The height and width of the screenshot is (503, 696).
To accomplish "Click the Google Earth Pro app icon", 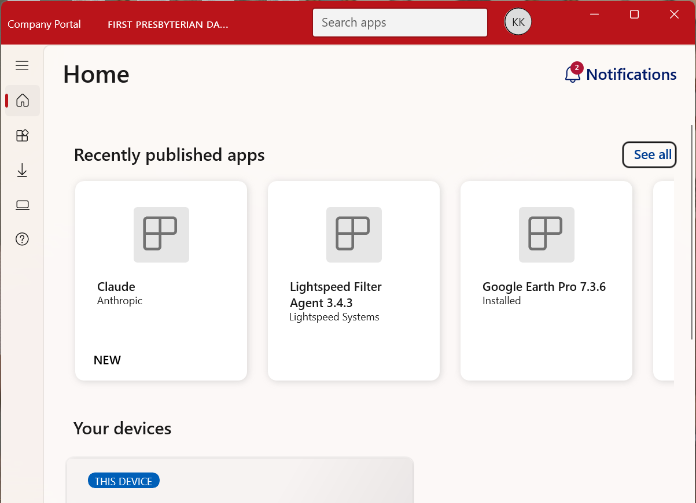I will pos(546,234).
